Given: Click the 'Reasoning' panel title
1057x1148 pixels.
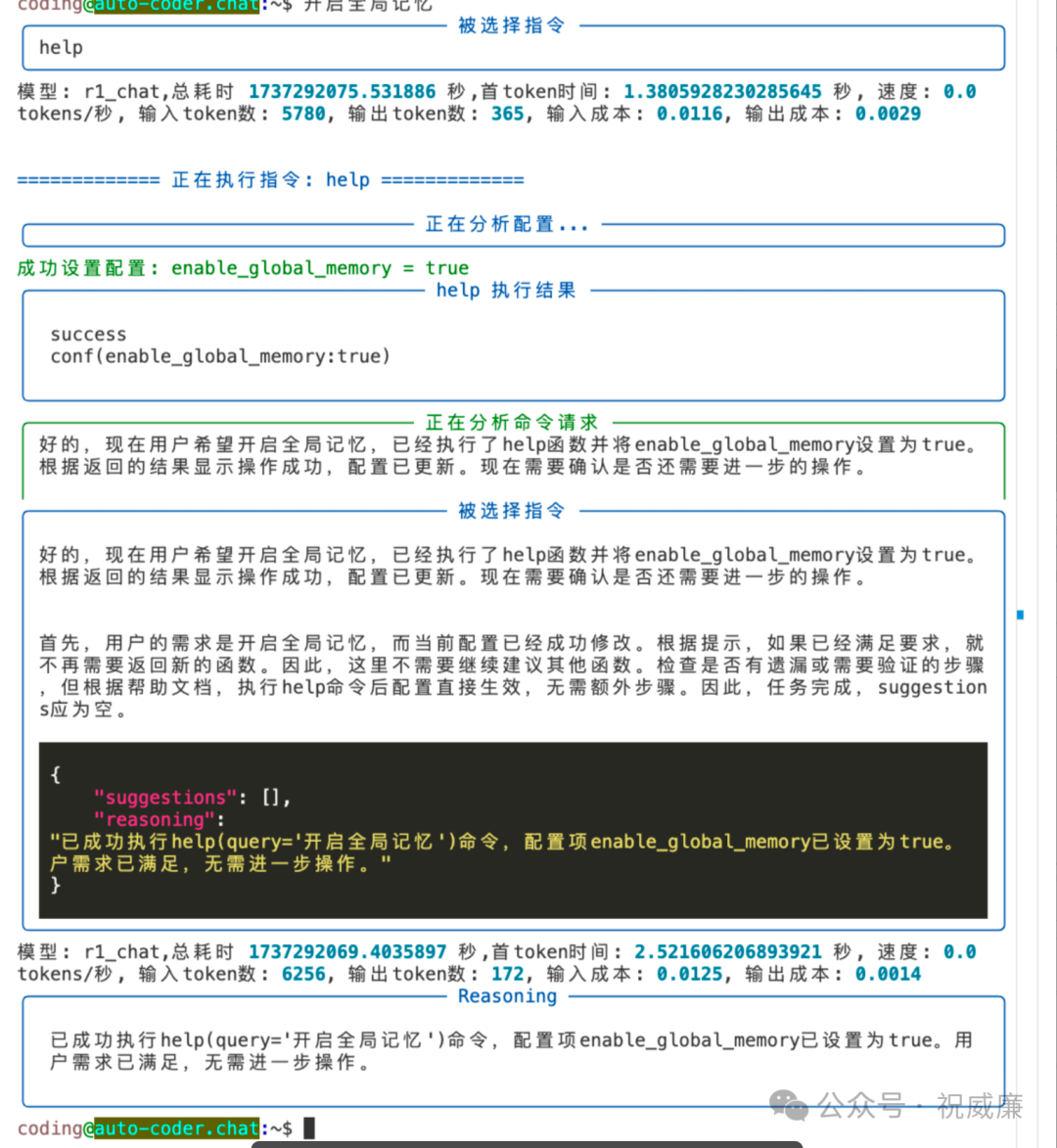Looking at the screenshot, I should click(x=507, y=996).
